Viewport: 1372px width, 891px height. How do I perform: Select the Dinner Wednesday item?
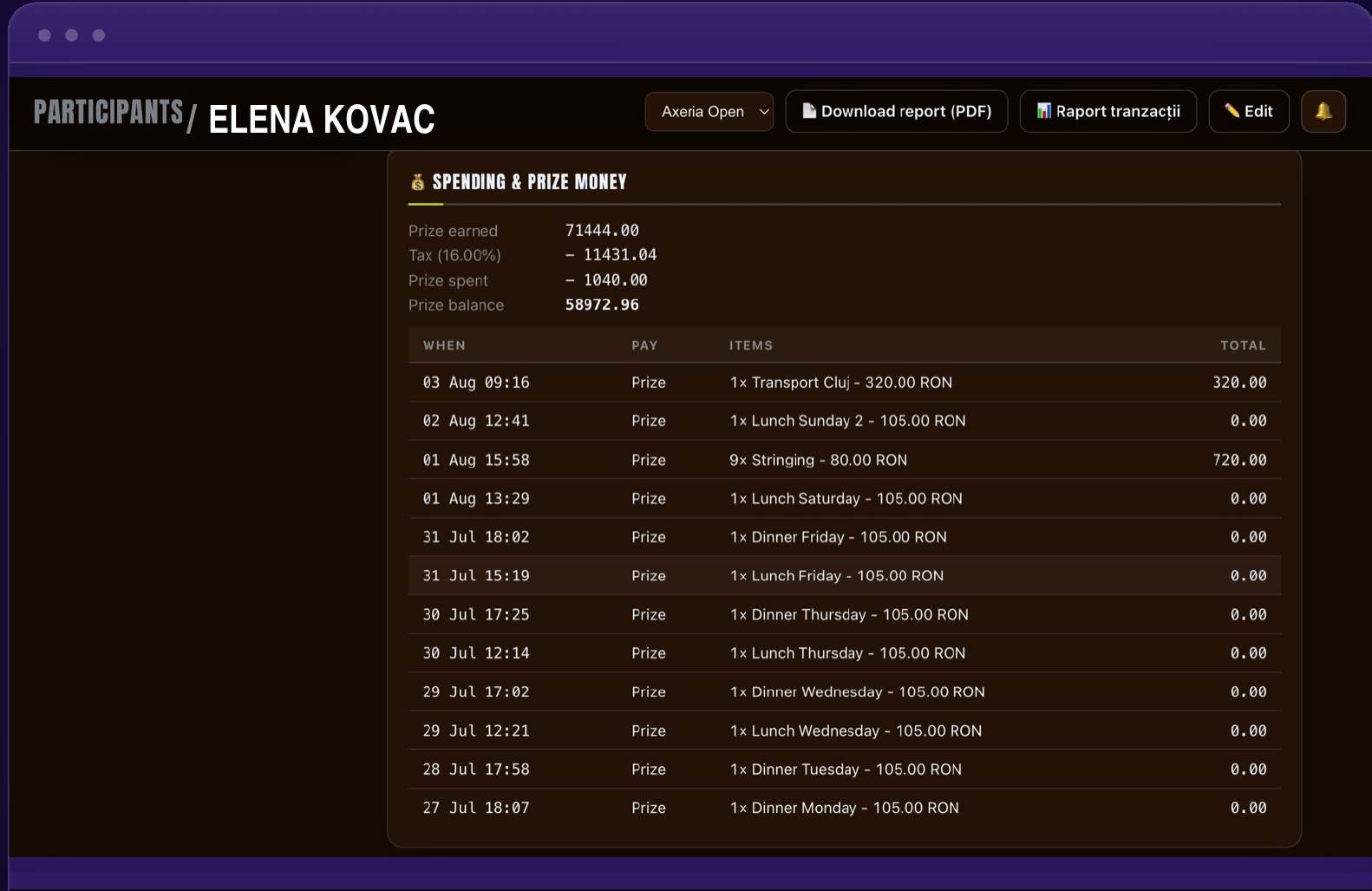[857, 692]
